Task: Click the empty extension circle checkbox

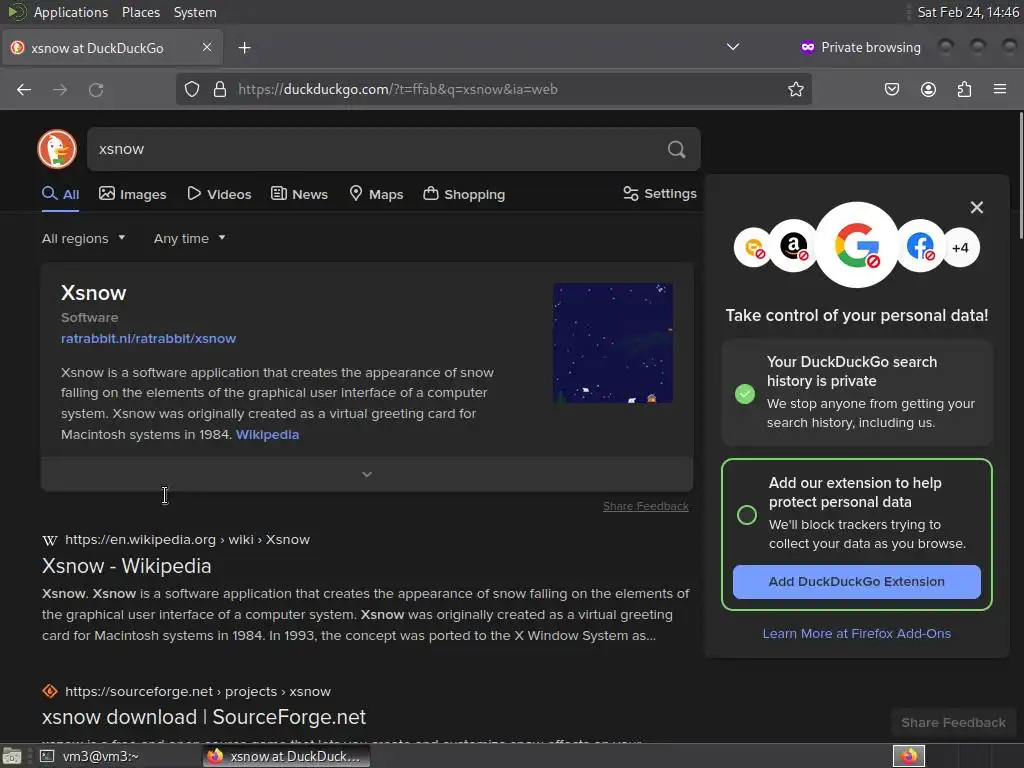Action: (746, 515)
